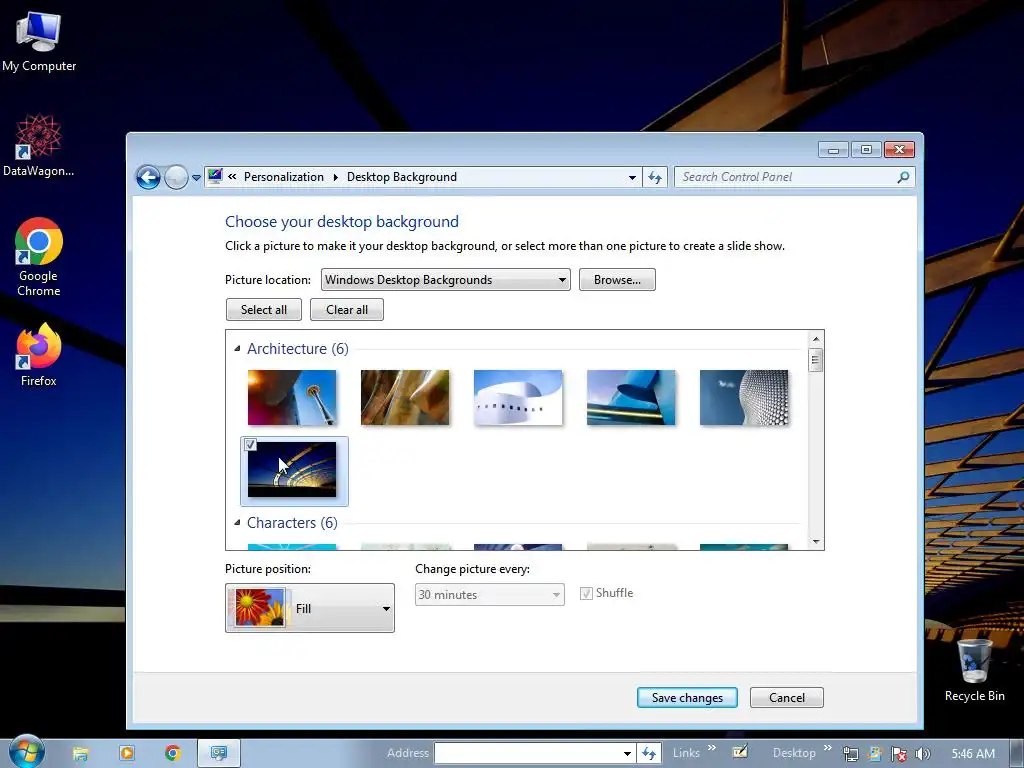Click the Architecture (6) group heading

coord(298,349)
